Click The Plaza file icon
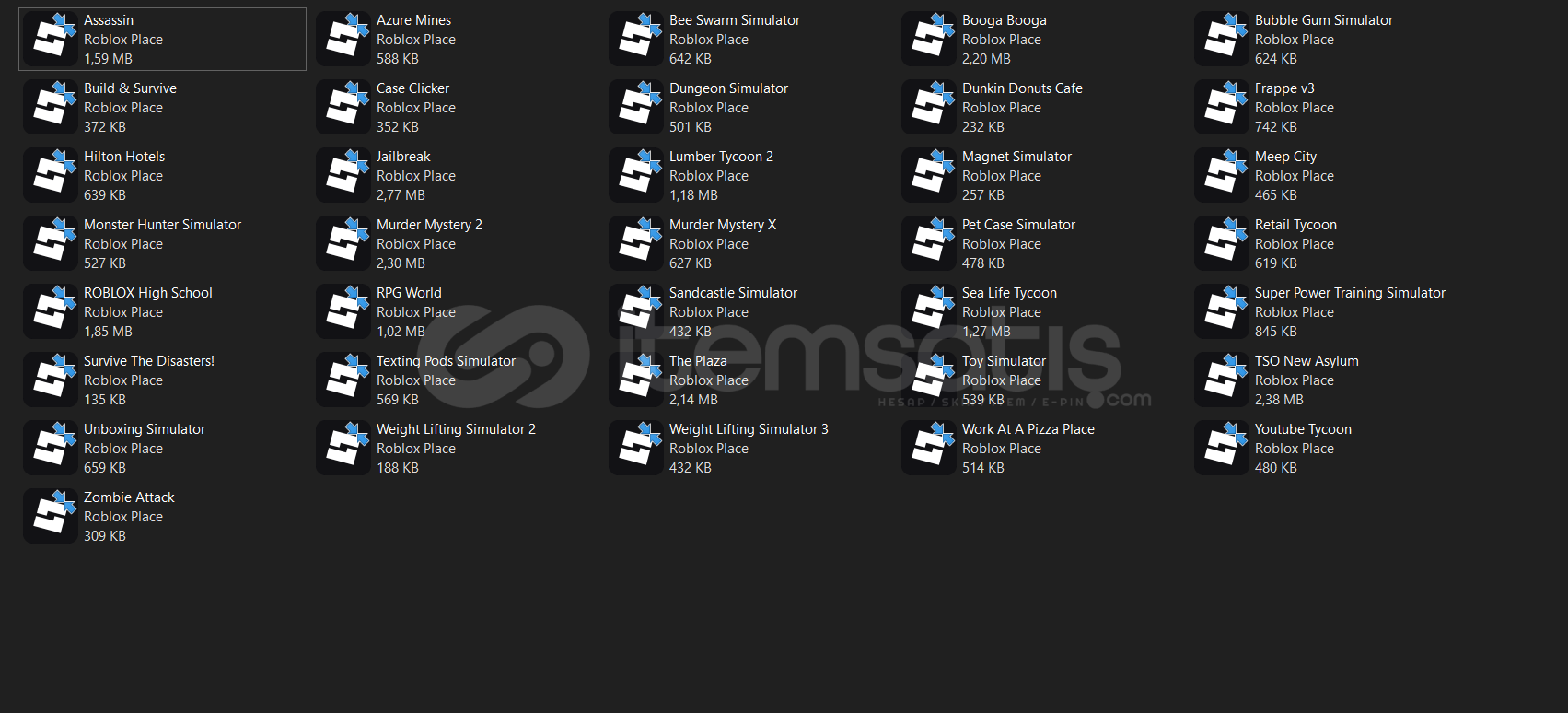1568x713 pixels. (637, 380)
